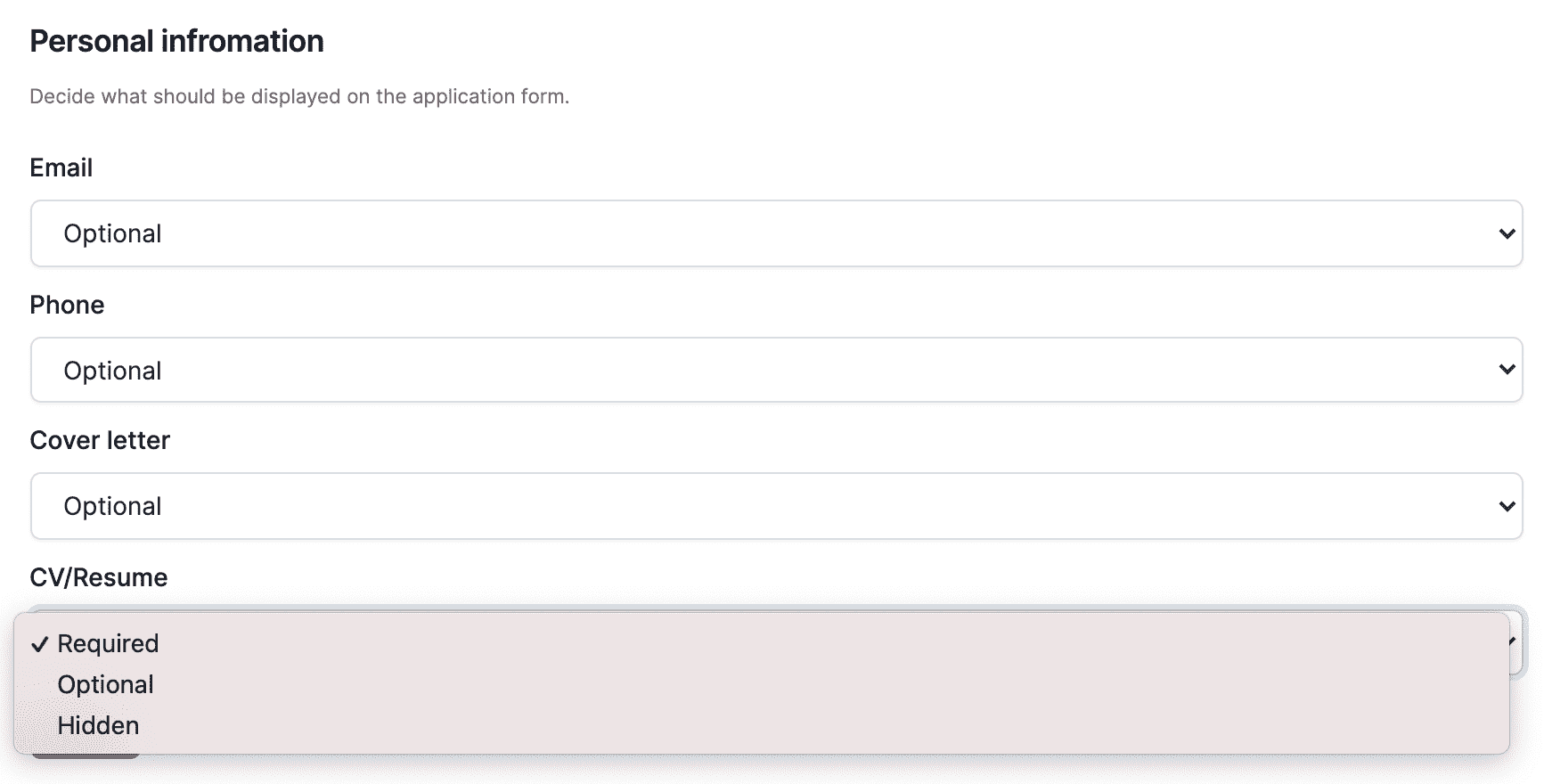Select the Required option in the list

[108, 643]
